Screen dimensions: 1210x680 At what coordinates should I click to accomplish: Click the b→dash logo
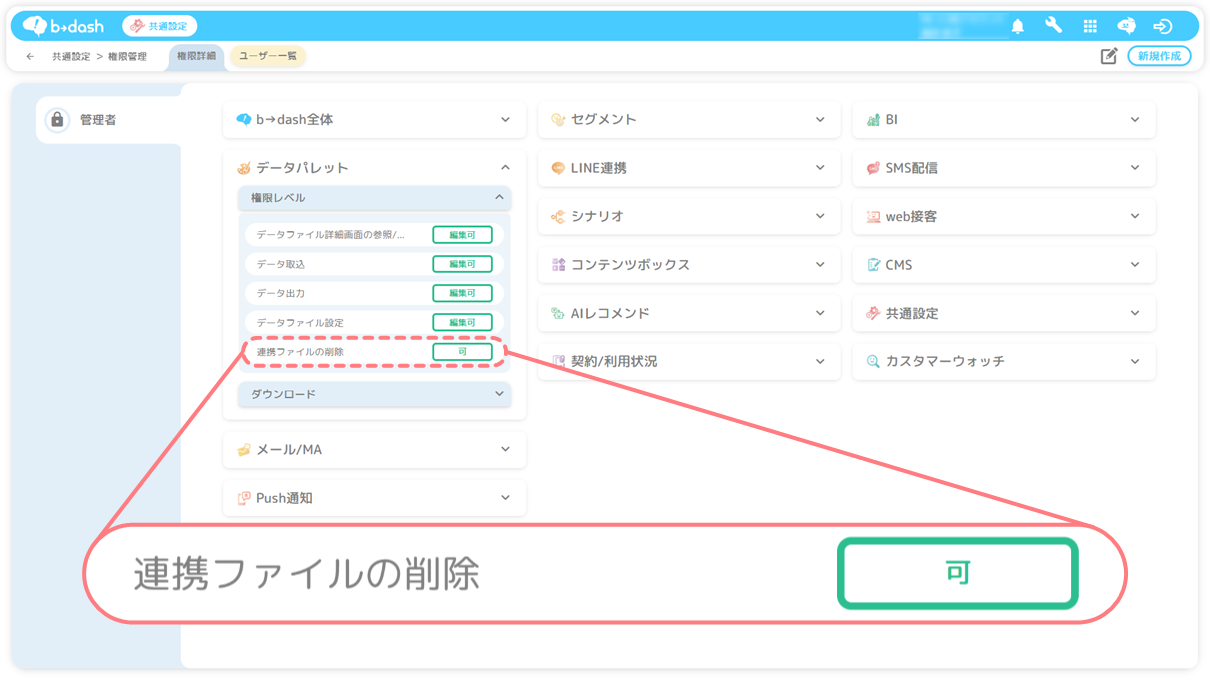[x=64, y=26]
